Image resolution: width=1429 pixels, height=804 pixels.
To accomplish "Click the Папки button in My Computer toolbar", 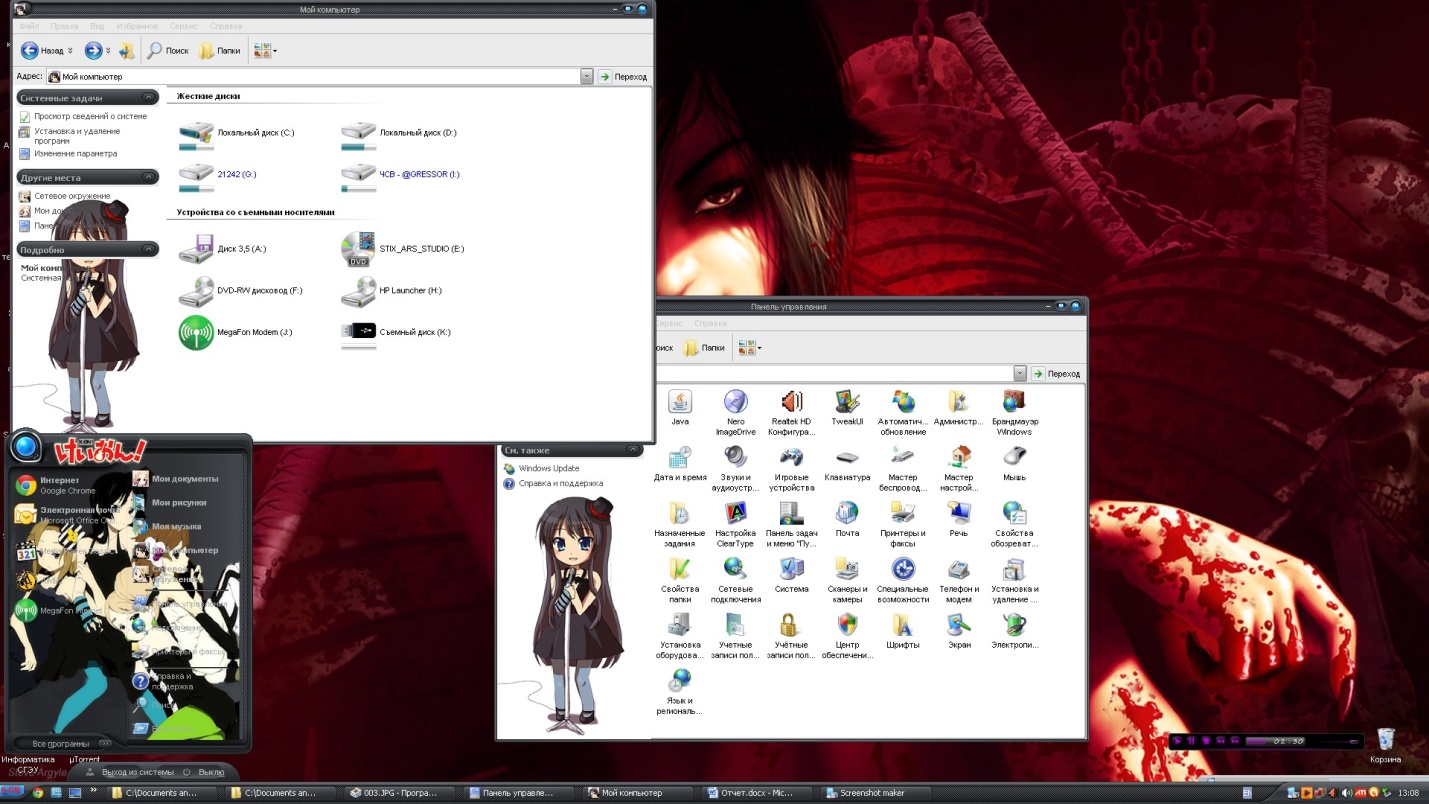I will (220, 50).
